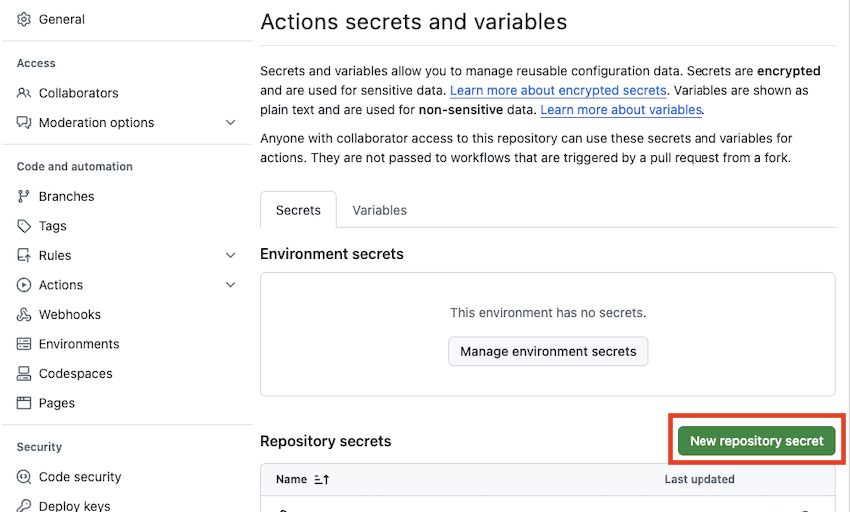Open Collaborators via its people icon
850x512 pixels.
24,93
